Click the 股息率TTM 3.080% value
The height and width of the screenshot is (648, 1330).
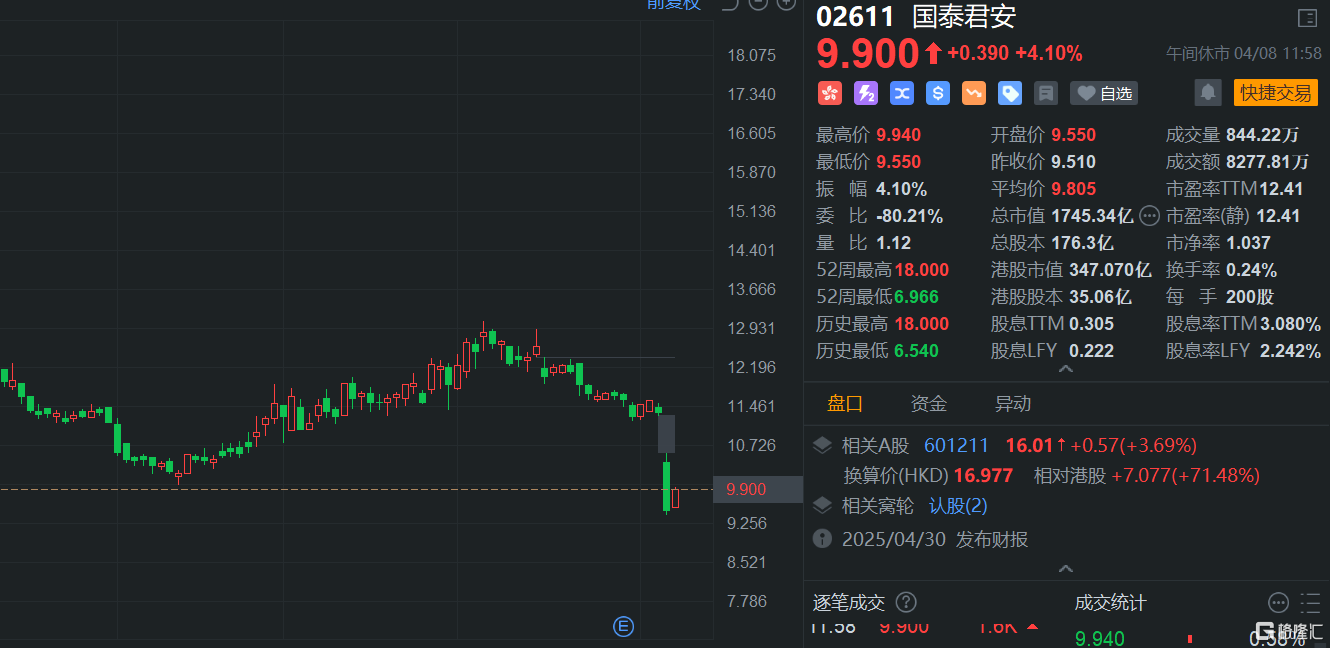(x=1290, y=324)
